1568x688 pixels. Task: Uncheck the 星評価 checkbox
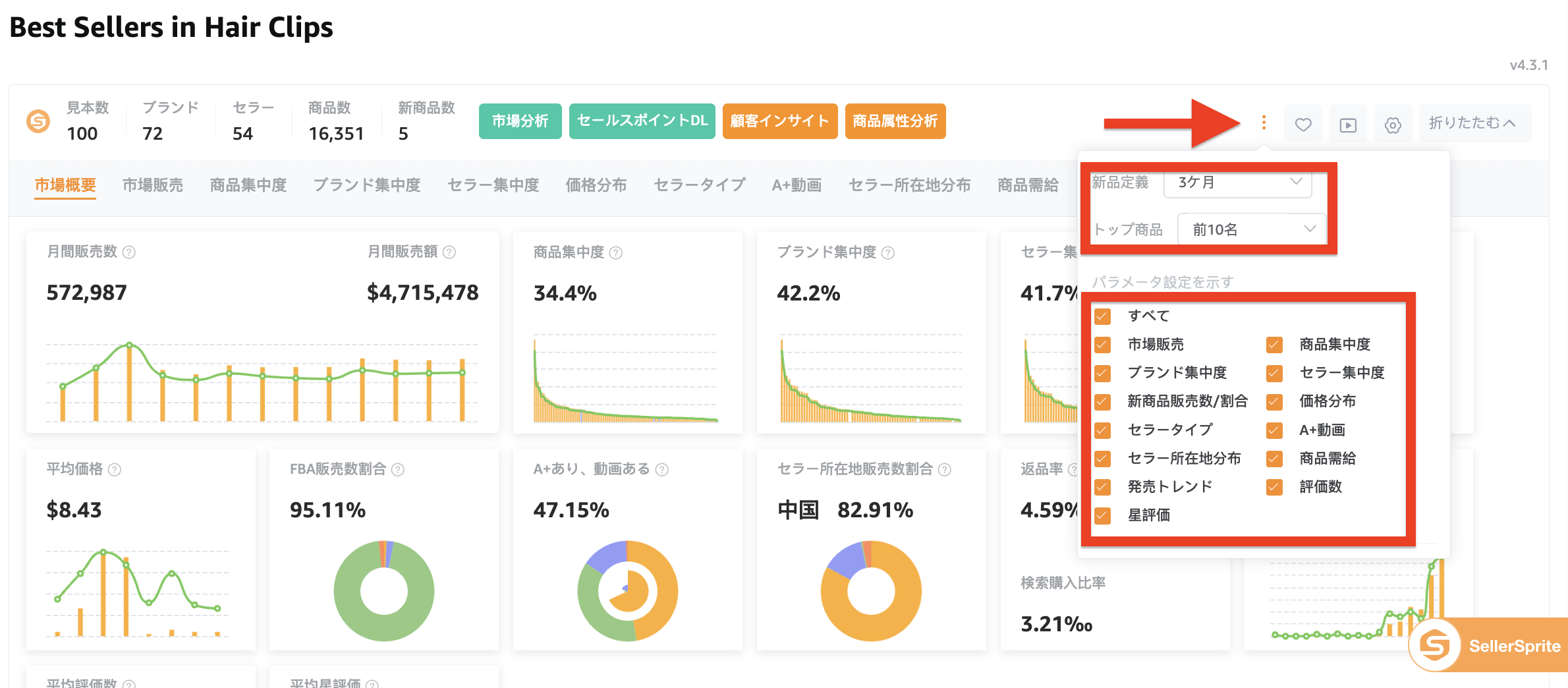point(1103,515)
